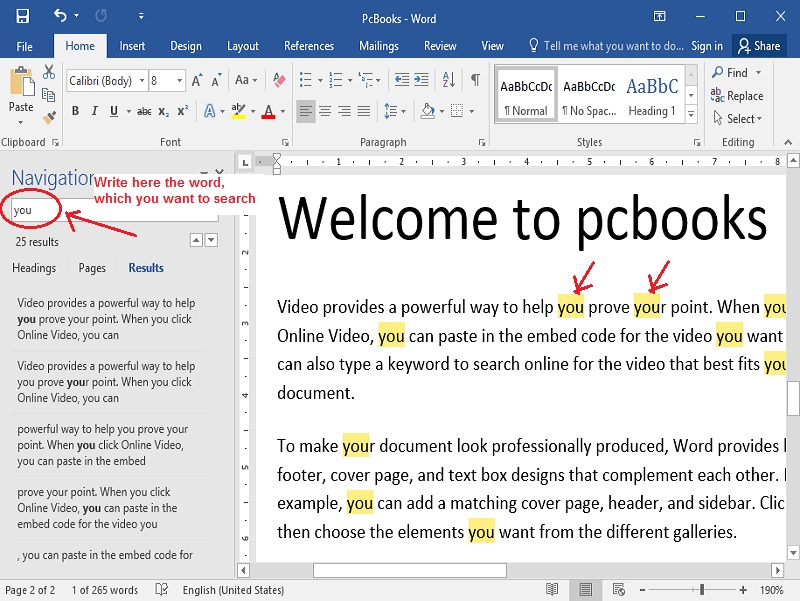Start a numbered list

click(336, 80)
